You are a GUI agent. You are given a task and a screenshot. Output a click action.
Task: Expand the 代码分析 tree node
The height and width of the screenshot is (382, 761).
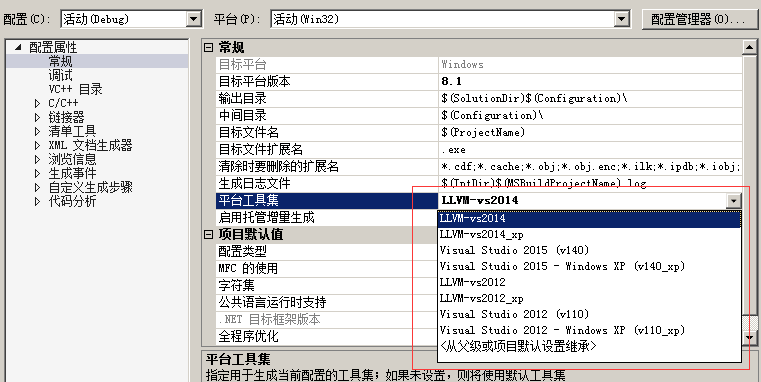[37, 201]
